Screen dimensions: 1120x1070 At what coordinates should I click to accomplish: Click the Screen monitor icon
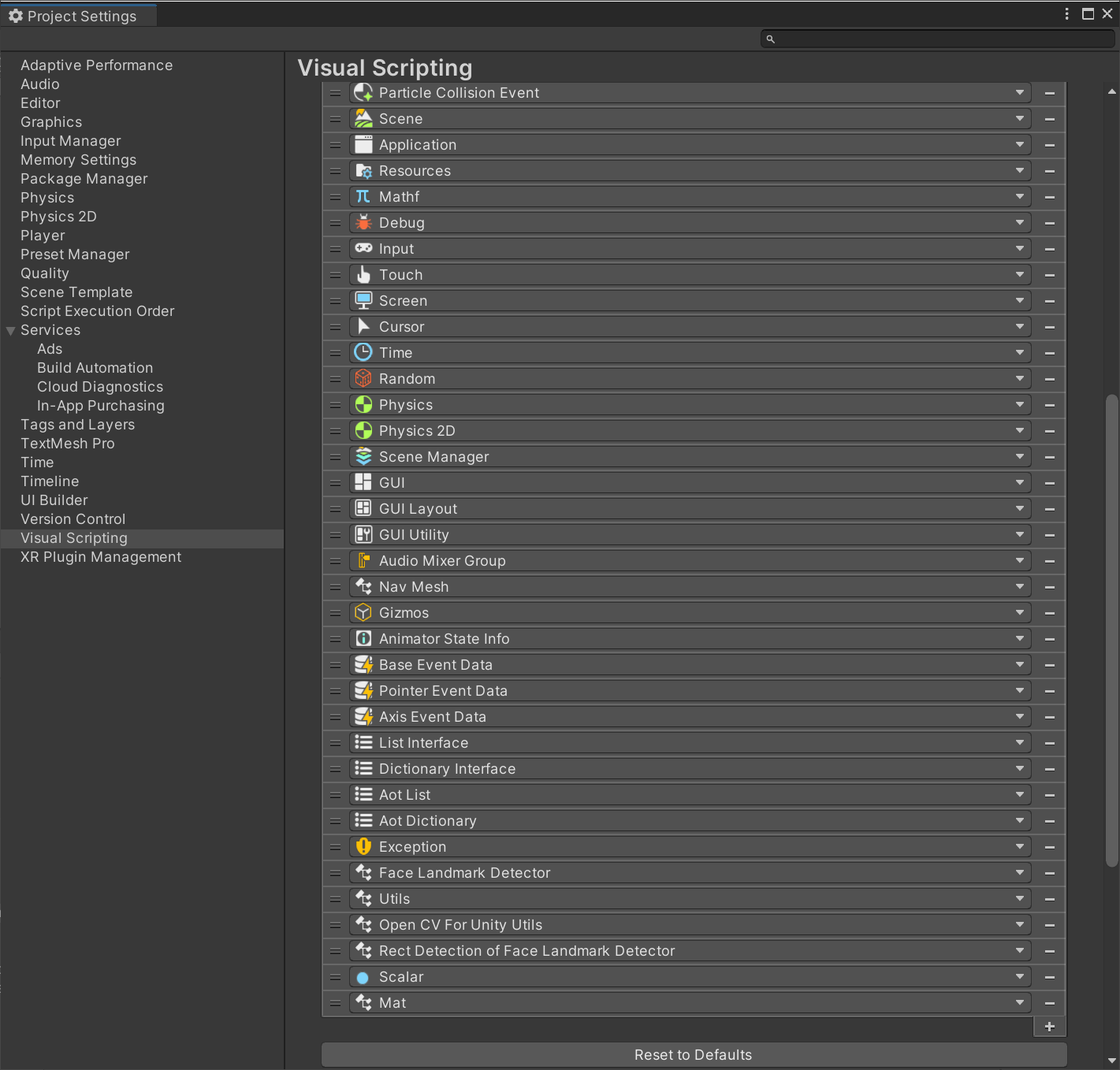[363, 301]
